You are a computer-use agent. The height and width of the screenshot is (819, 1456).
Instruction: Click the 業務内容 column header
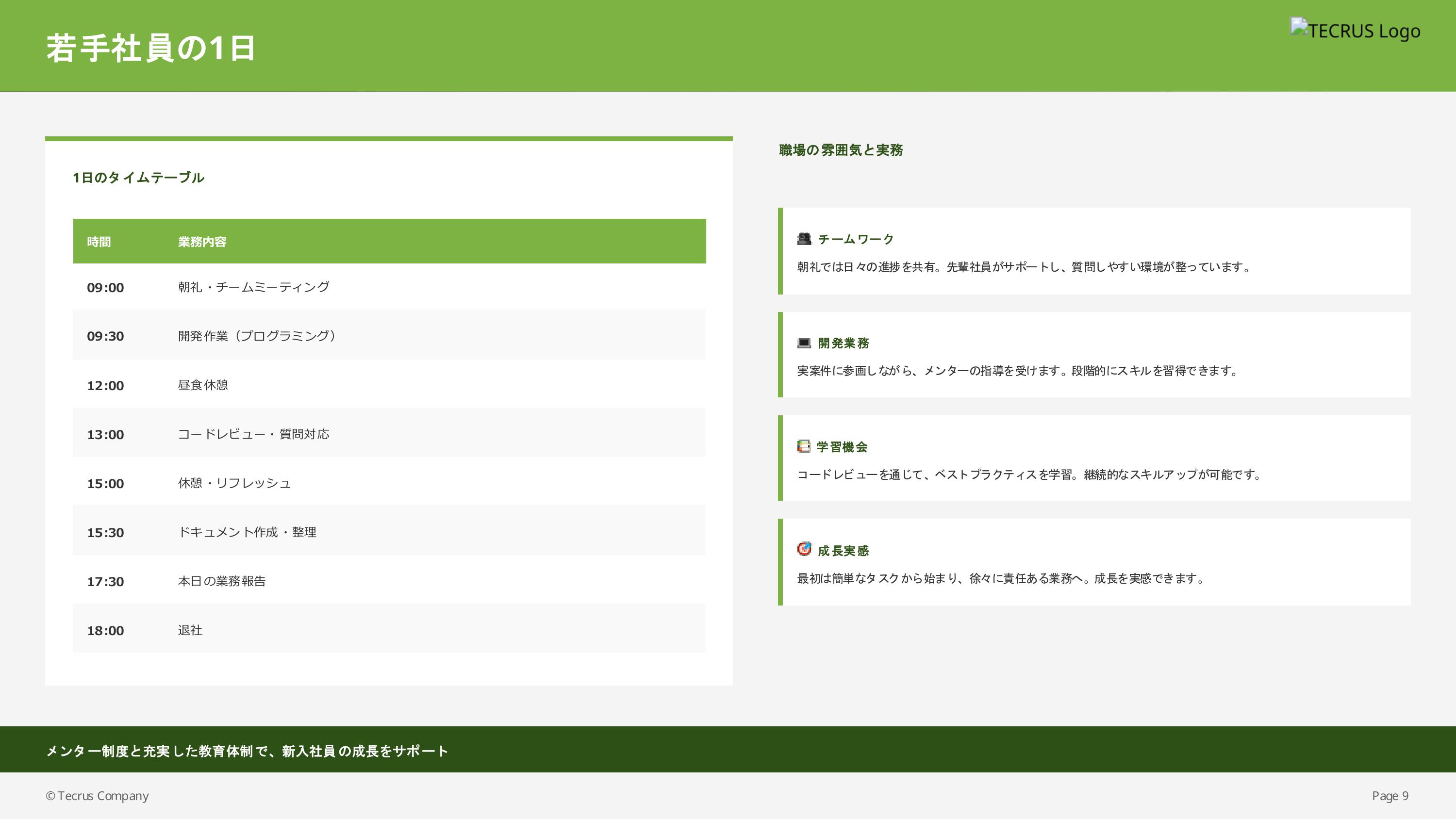tap(202, 242)
